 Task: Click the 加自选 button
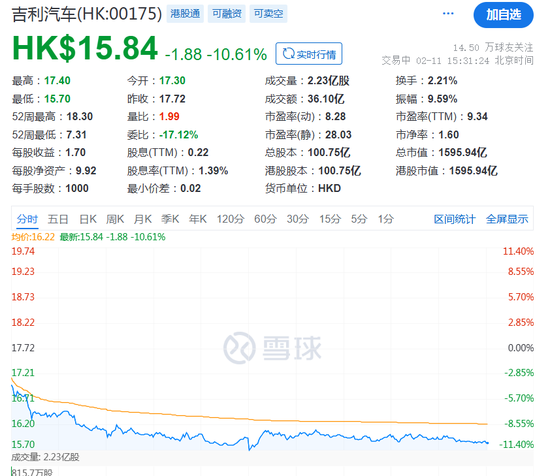pyautogui.click(x=503, y=15)
